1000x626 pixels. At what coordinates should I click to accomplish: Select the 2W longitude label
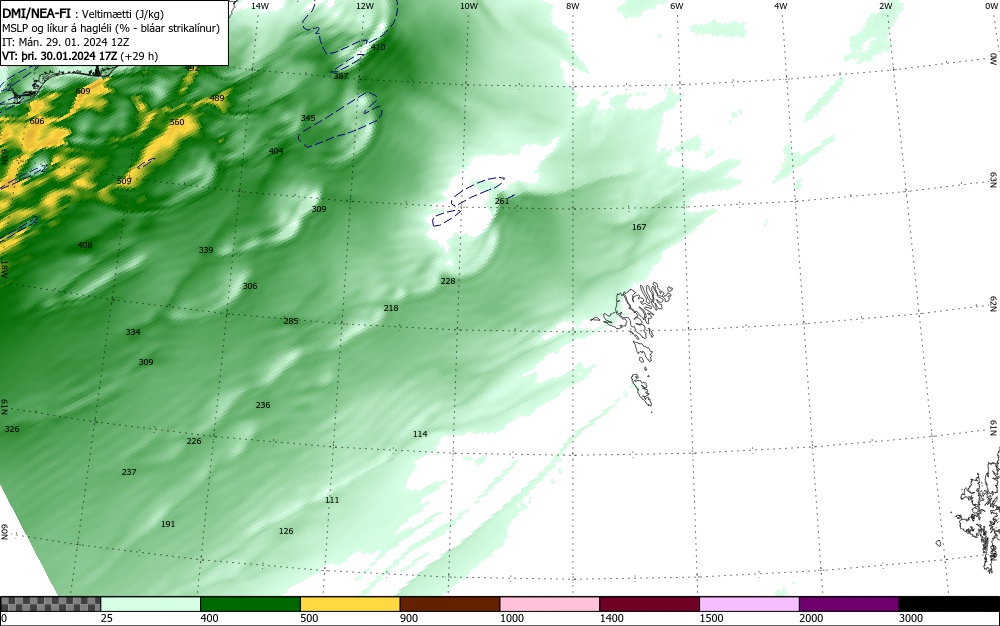[885, 6]
